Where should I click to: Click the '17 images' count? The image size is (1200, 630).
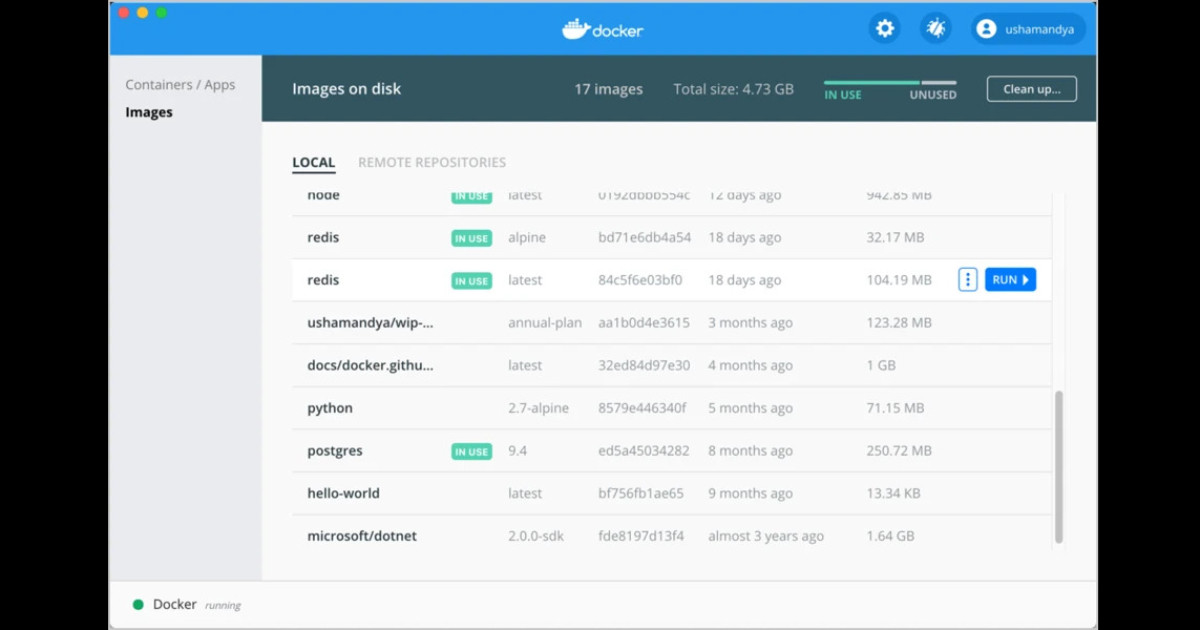click(x=608, y=89)
